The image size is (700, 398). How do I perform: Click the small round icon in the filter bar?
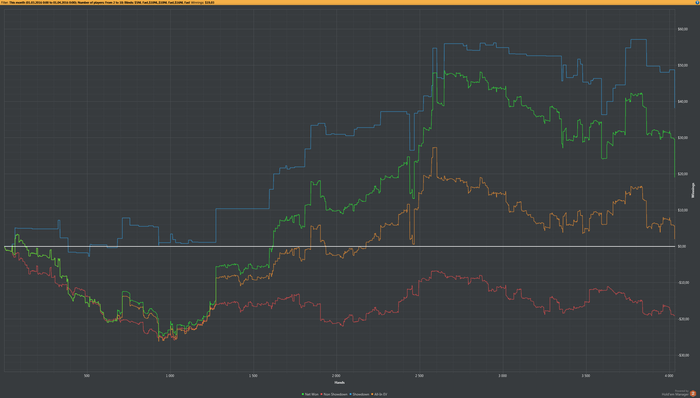coord(697,2)
